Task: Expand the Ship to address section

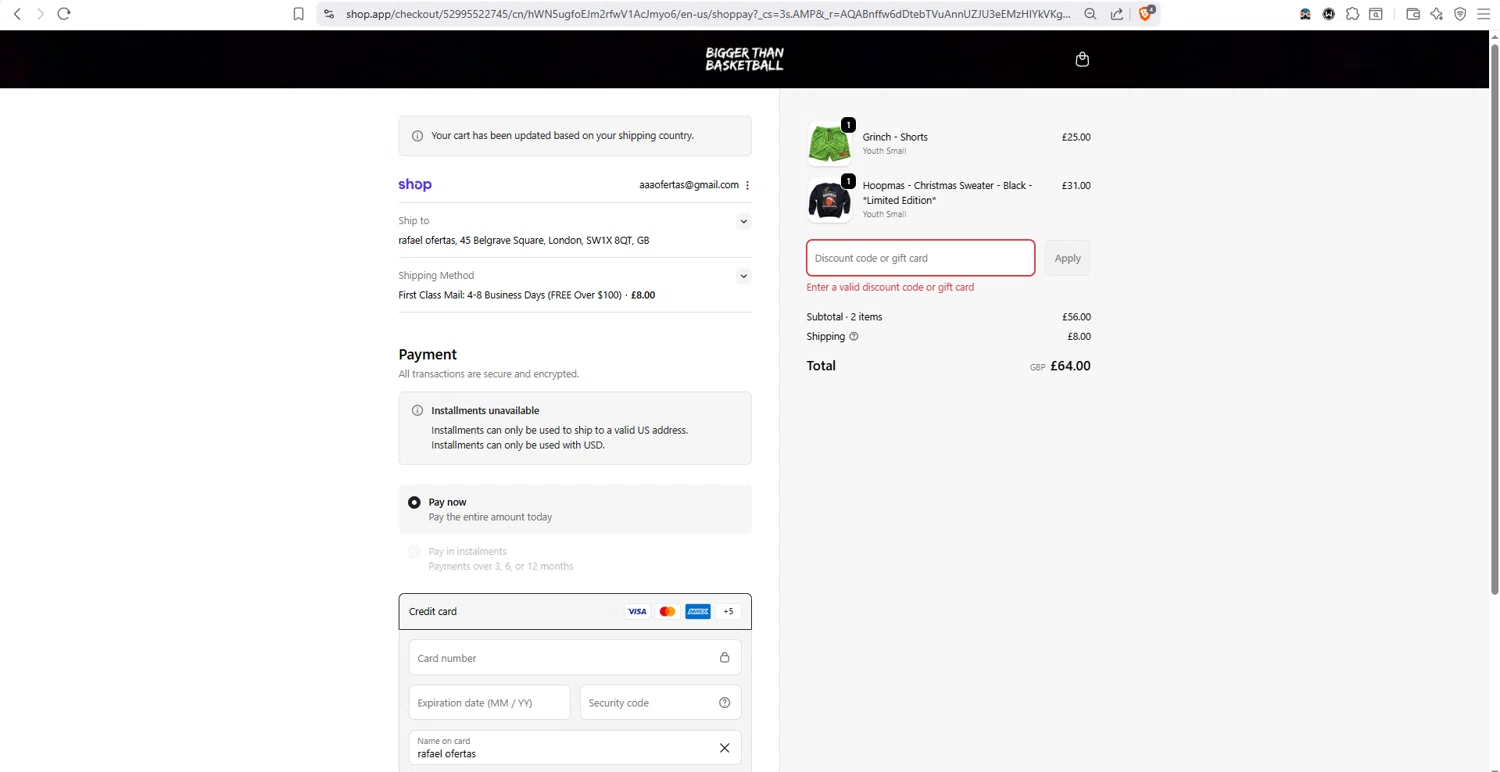Action: click(744, 221)
